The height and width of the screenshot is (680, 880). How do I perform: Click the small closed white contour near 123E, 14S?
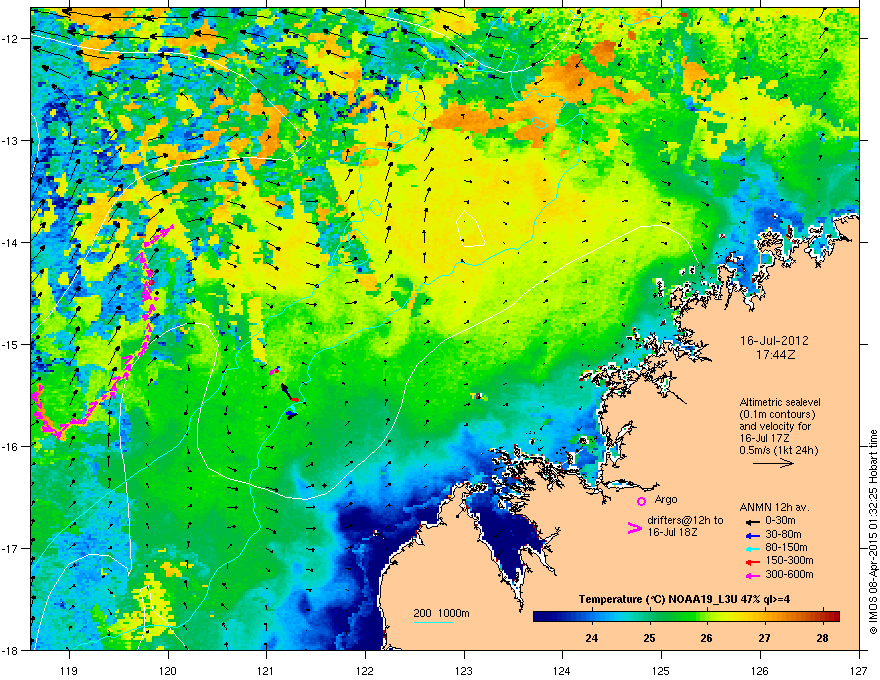[x=470, y=229]
